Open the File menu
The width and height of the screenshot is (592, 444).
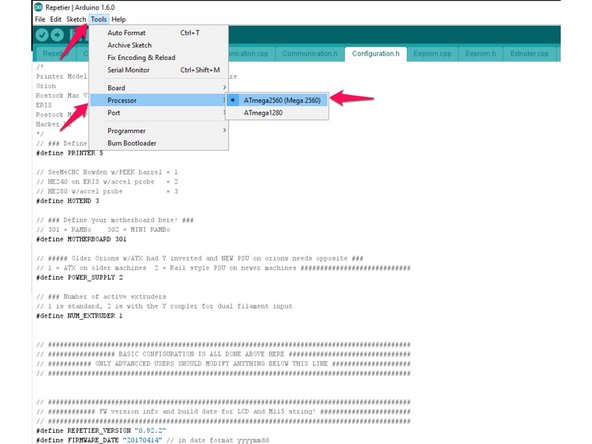(x=40, y=19)
